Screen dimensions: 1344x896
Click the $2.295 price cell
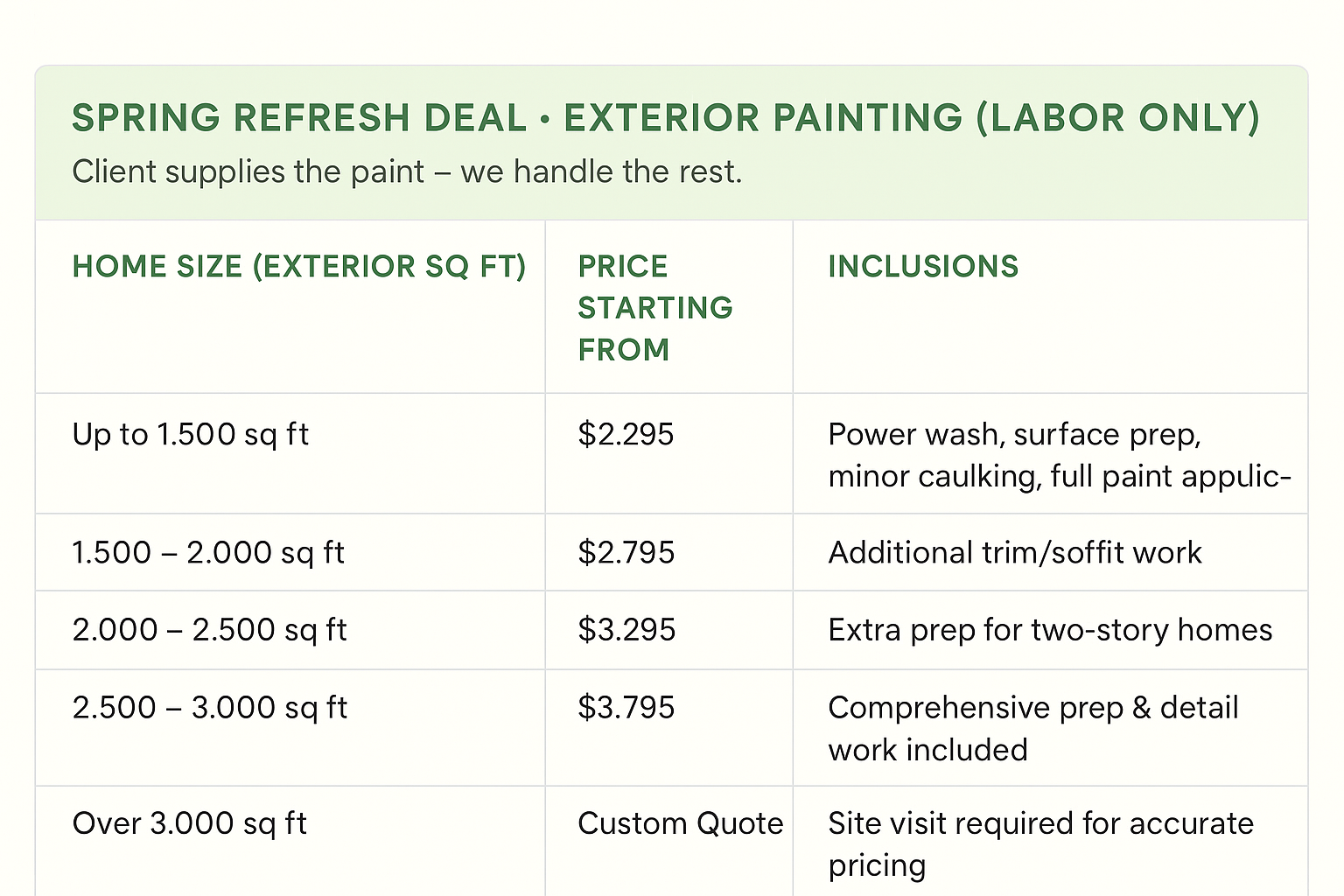[626, 435]
